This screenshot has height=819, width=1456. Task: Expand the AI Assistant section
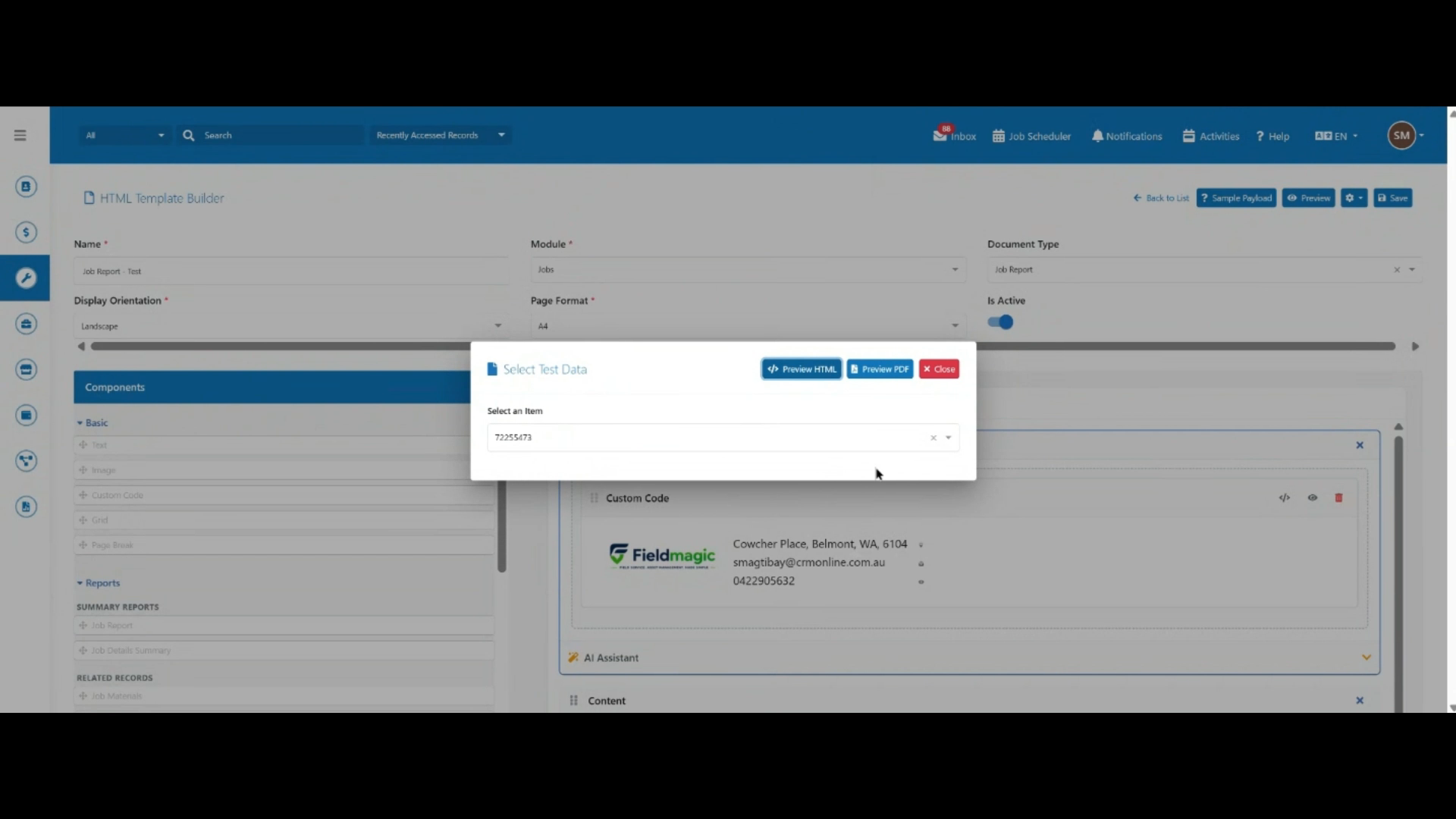click(x=1366, y=657)
